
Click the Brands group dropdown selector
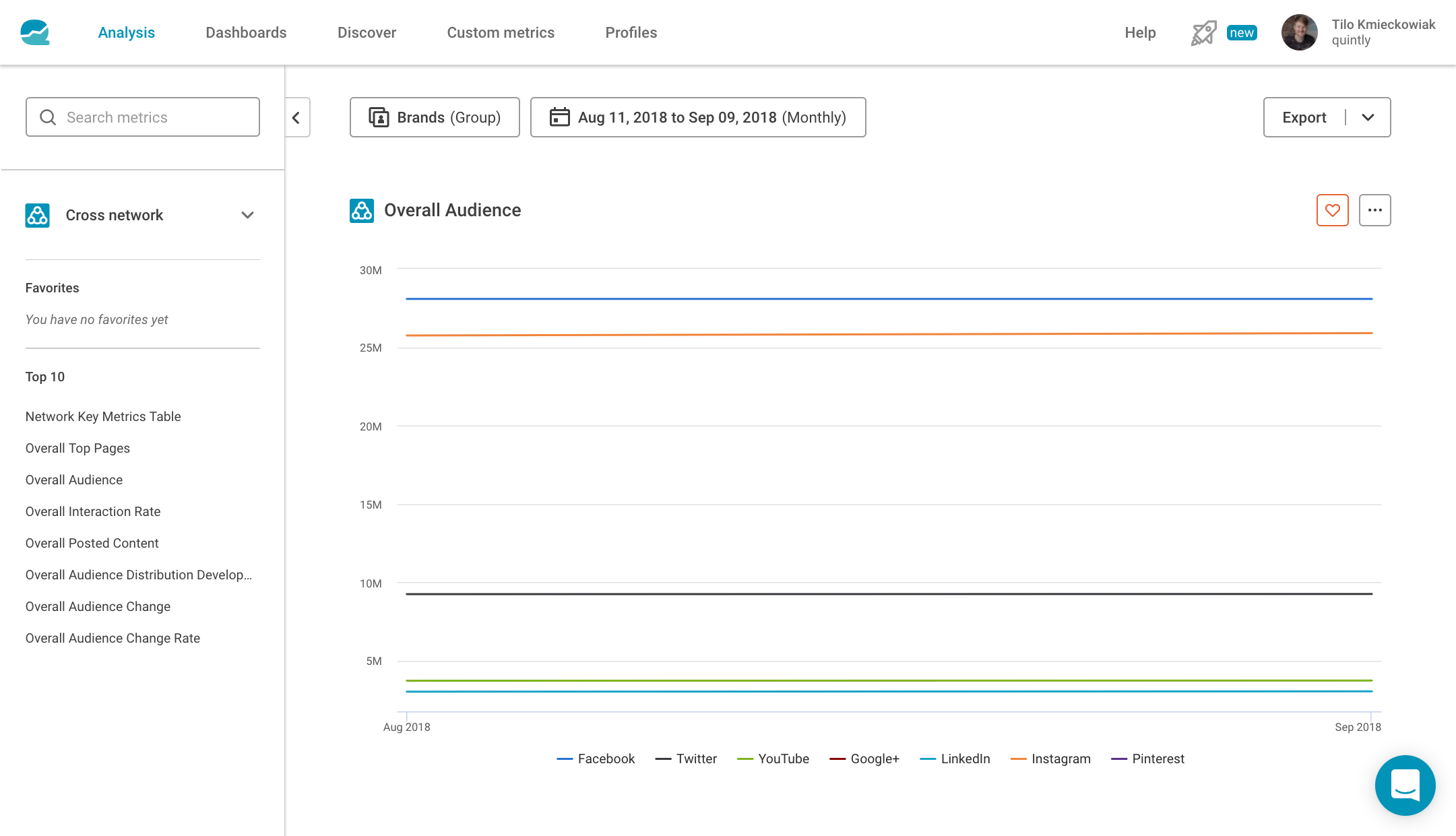[434, 117]
